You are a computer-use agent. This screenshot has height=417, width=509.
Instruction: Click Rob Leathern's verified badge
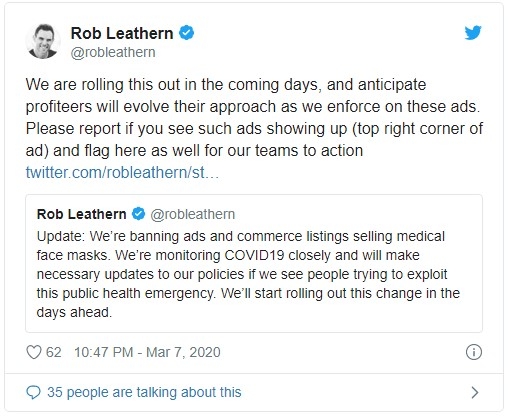(187, 33)
